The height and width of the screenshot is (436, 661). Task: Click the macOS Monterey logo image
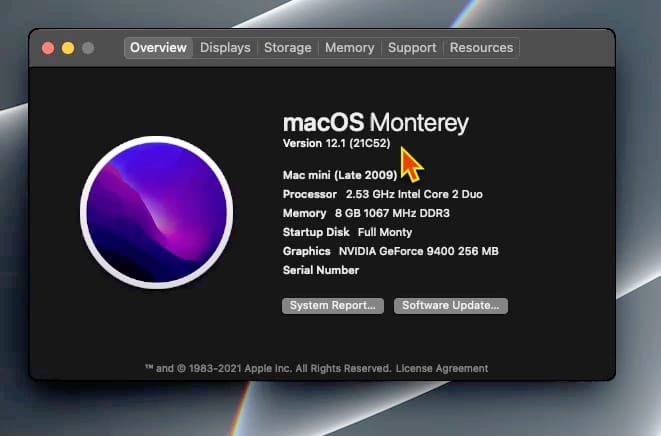click(x=156, y=212)
